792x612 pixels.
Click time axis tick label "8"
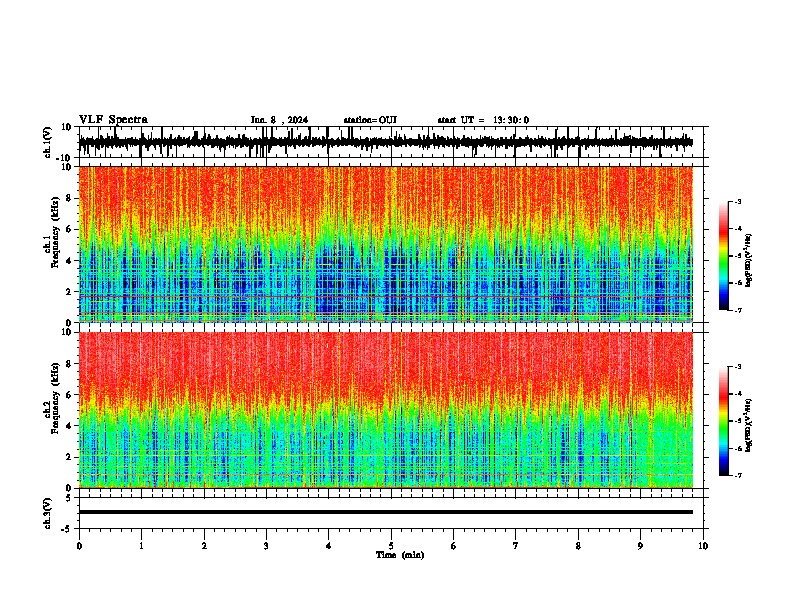[x=578, y=546]
